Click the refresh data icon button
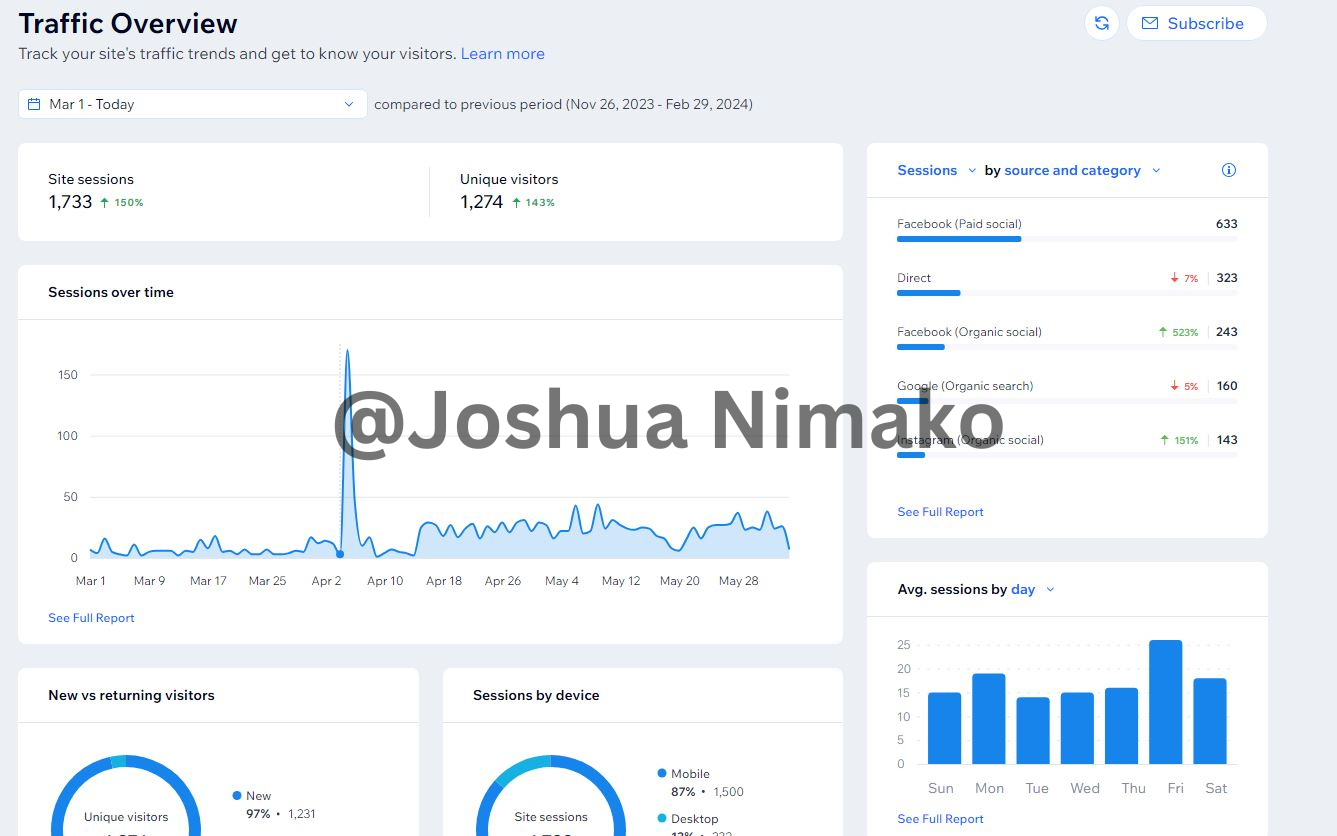Viewport: 1337px width, 836px height. click(1101, 23)
